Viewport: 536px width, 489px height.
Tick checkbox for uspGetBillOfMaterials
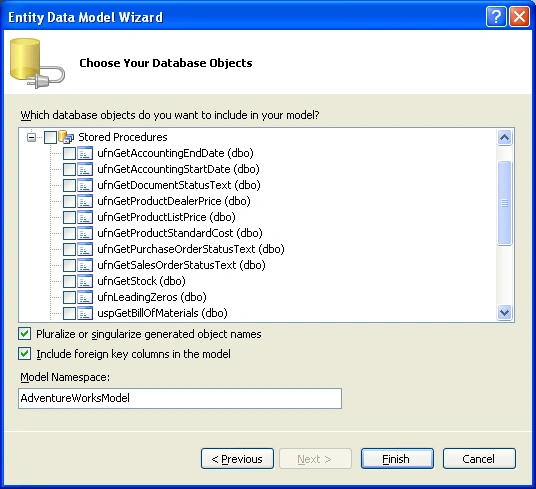tap(69, 313)
